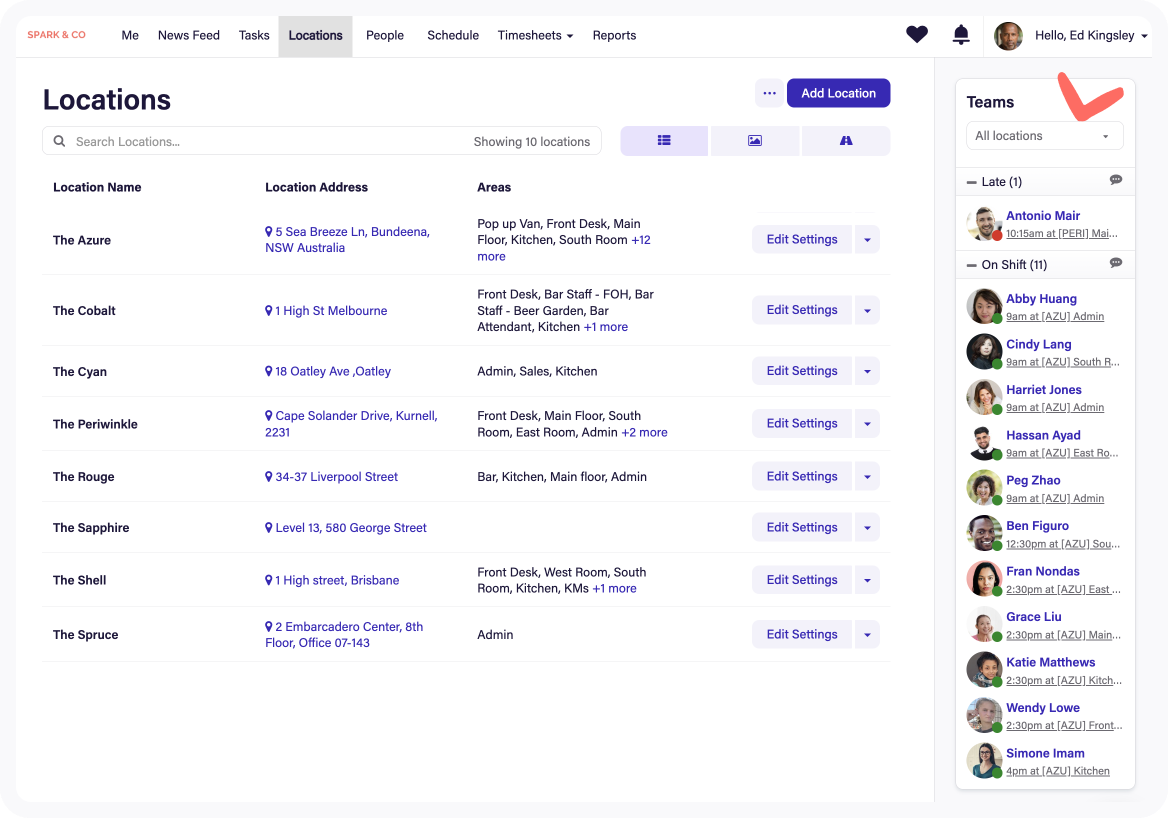Collapse the On Shift (11) section

tap(971, 265)
